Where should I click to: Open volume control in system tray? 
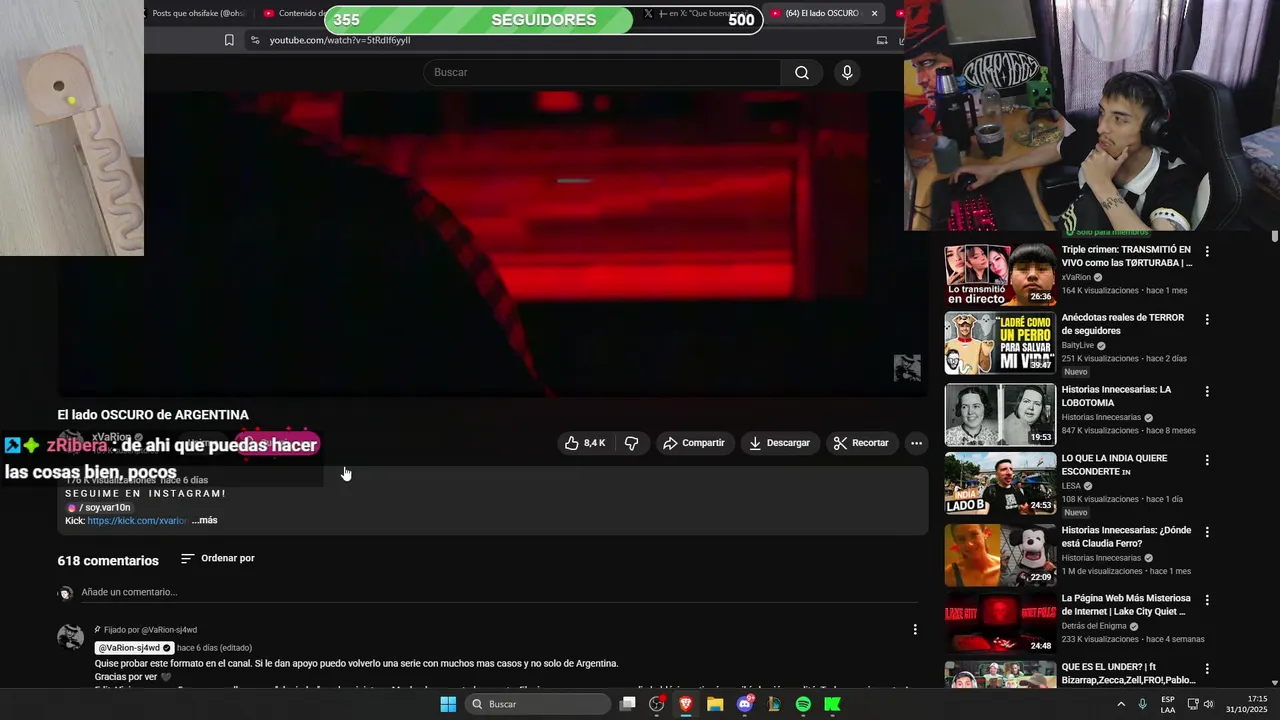(1208, 704)
